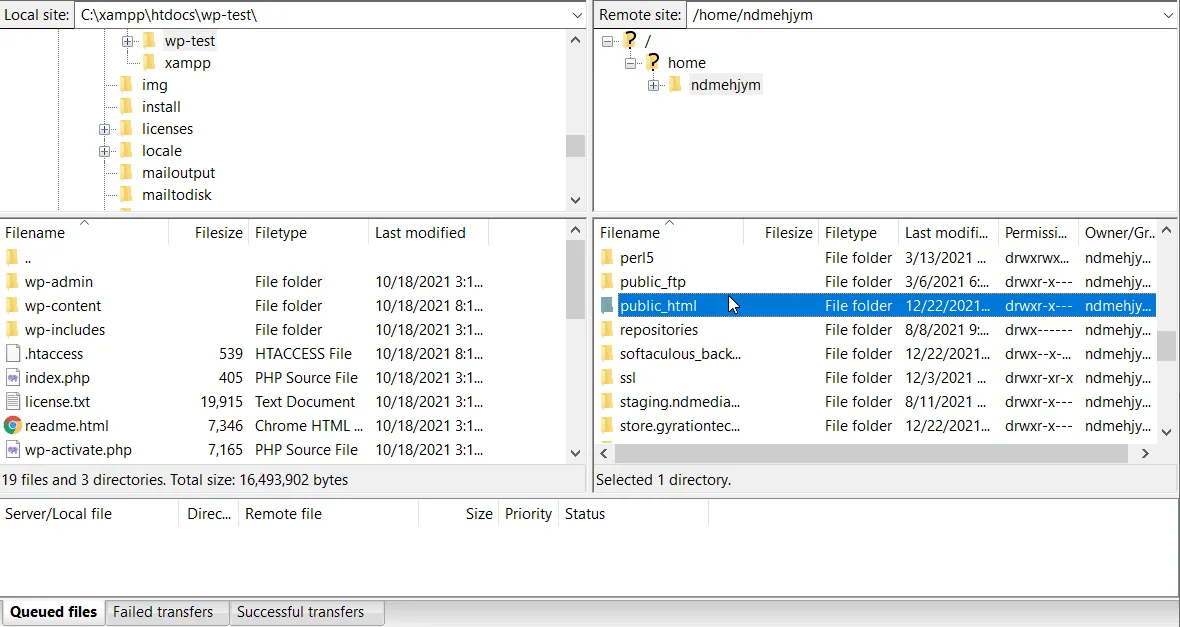This screenshot has height=627, width=1180.
Task: Click the ssl remote folder icon
Action: point(607,378)
